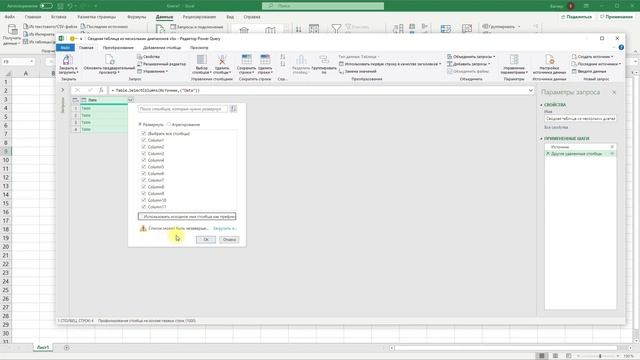Uncheck the Column5 checkbox

pos(143,167)
